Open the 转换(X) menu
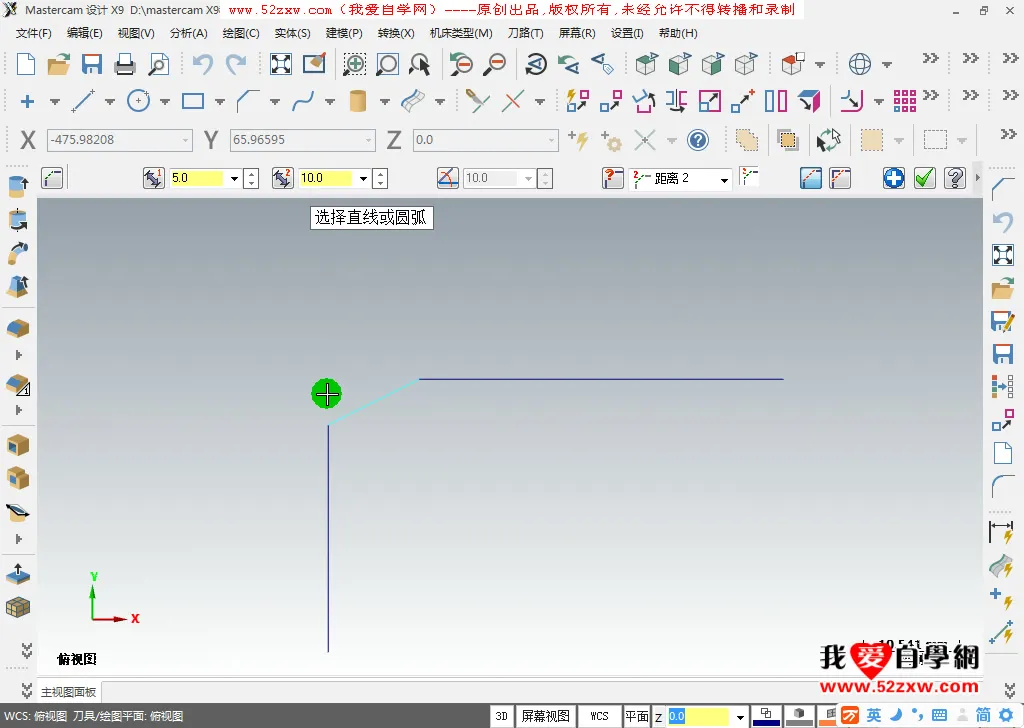1024x728 pixels. 396,33
